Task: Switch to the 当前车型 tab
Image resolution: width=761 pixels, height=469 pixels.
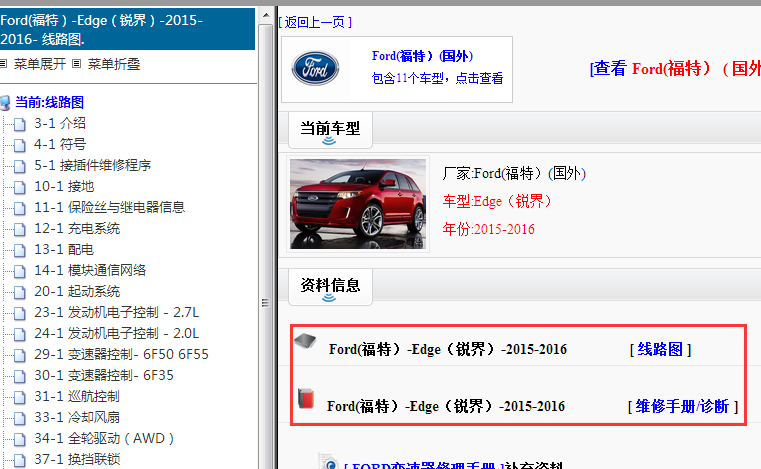Action: pos(330,130)
